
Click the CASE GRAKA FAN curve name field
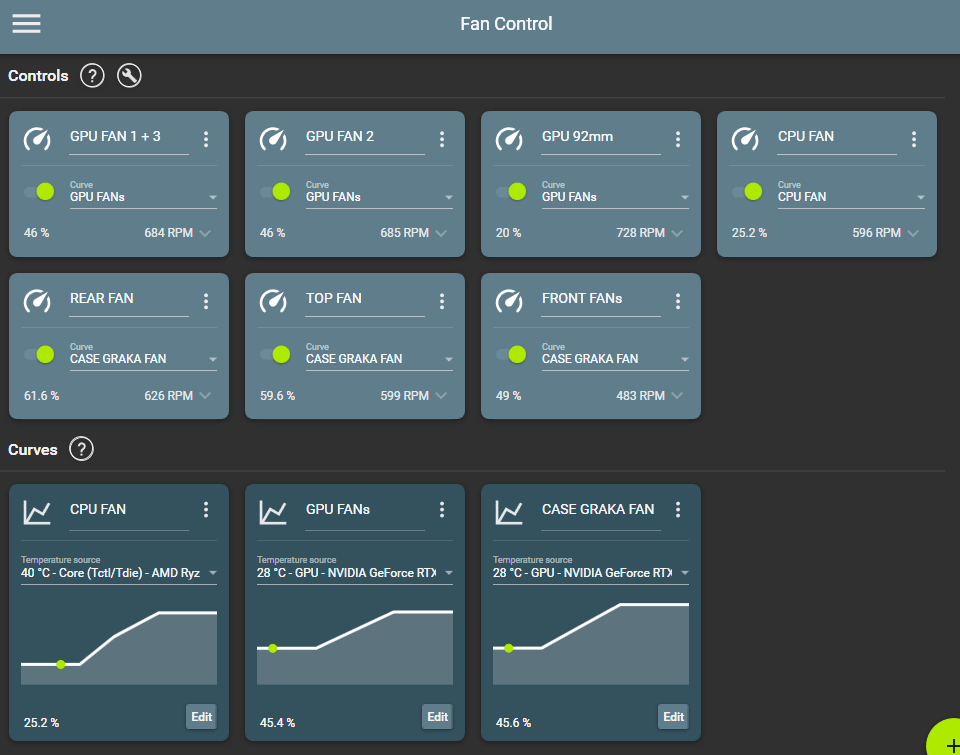[601, 512]
